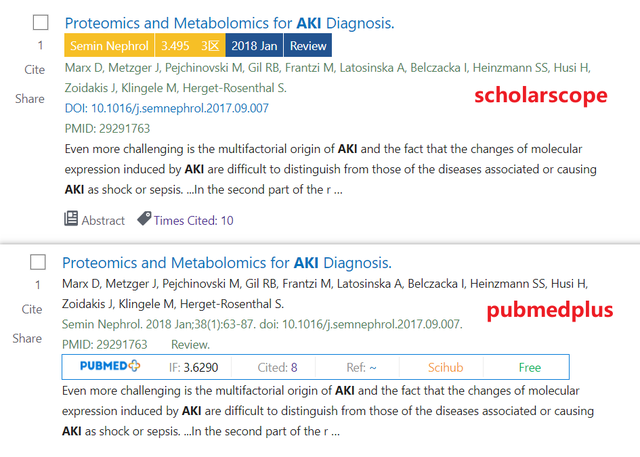
Task: Click the Abstract book icon
Action: click(x=71, y=219)
